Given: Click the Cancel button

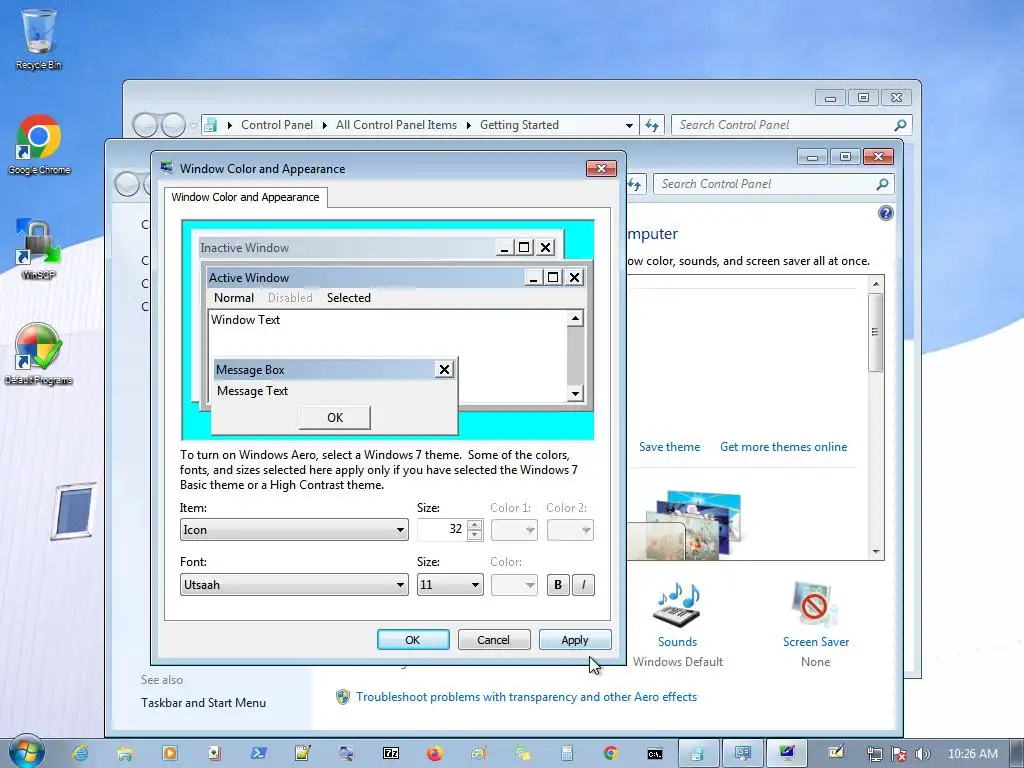Looking at the screenshot, I should (x=494, y=640).
